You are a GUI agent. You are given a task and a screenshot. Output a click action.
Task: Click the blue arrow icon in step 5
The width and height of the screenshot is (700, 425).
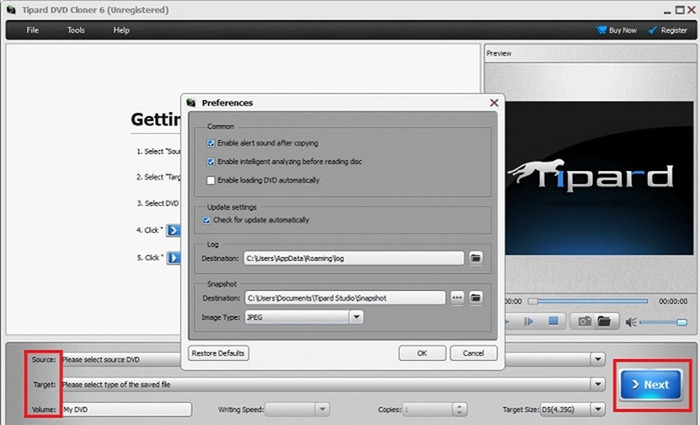(174, 258)
